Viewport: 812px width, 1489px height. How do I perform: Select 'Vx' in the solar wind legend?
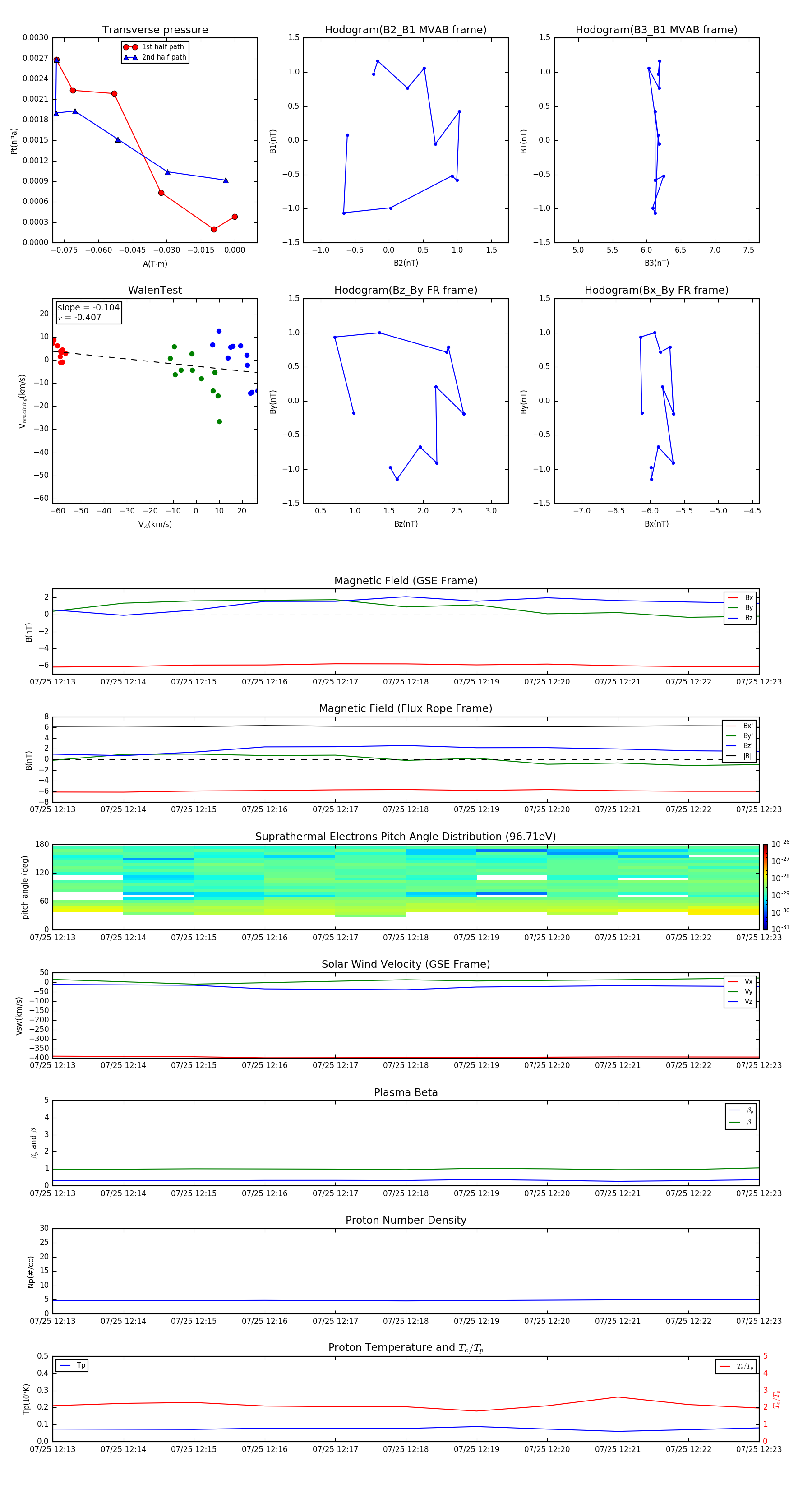[x=740, y=981]
